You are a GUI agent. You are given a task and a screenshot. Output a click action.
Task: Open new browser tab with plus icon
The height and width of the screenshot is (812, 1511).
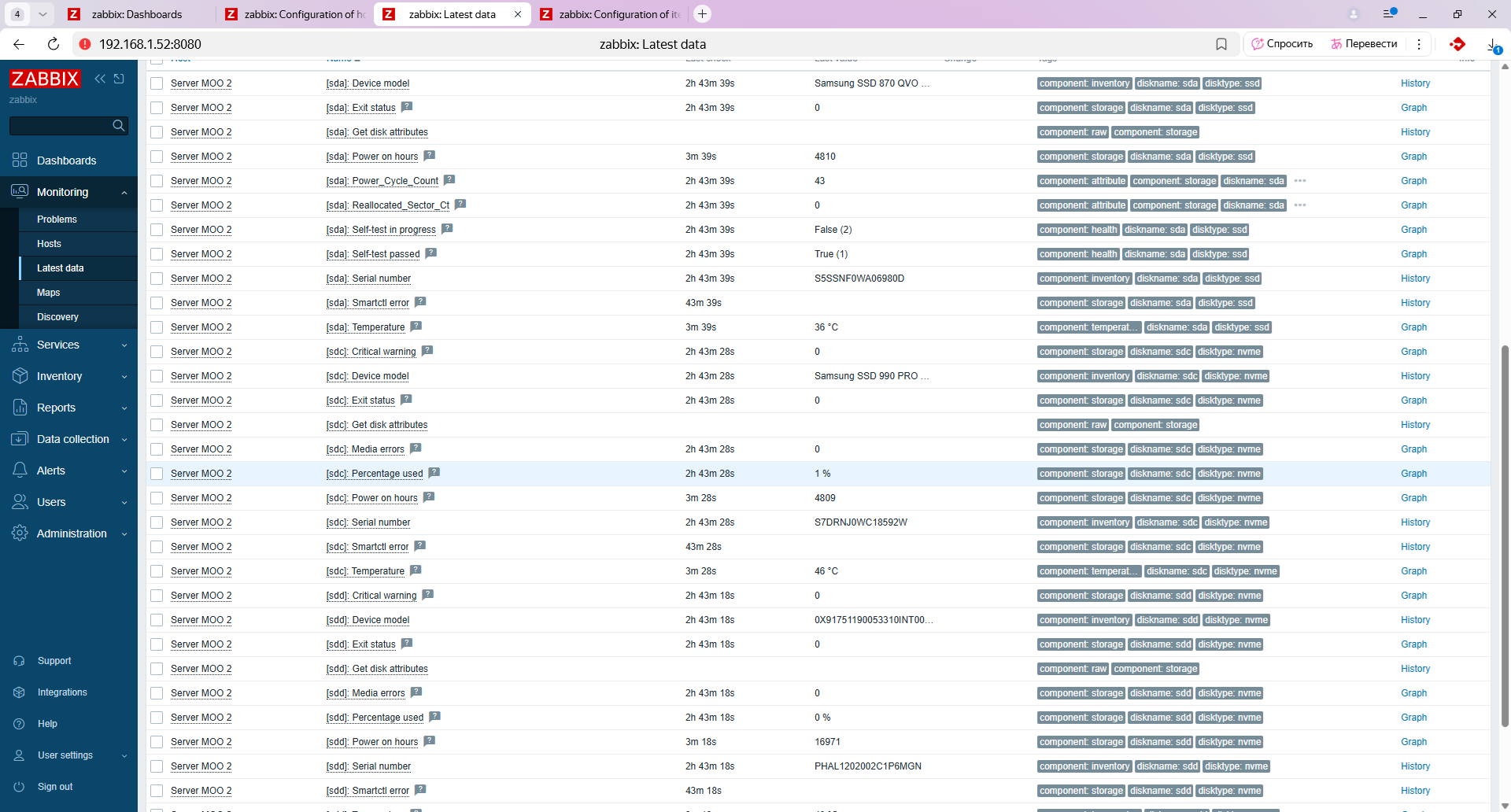(x=702, y=14)
